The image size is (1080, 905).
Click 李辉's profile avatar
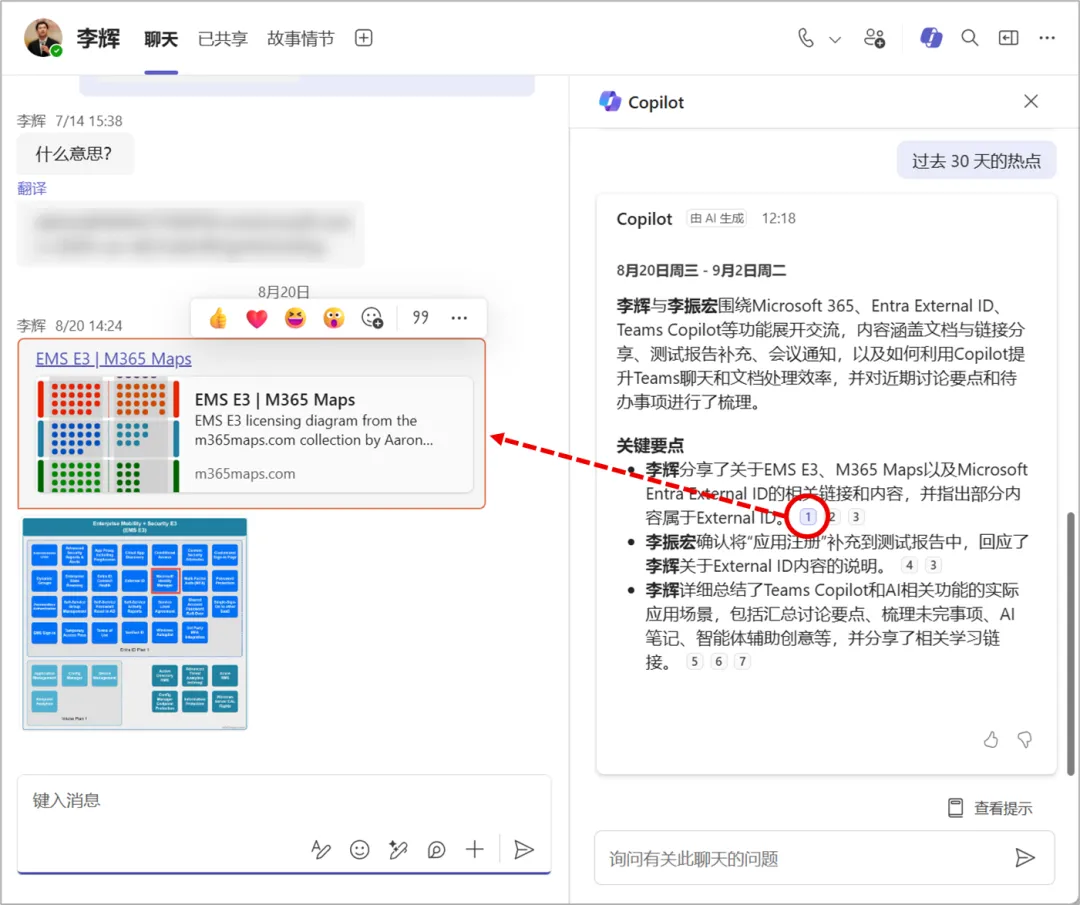click(43, 38)
